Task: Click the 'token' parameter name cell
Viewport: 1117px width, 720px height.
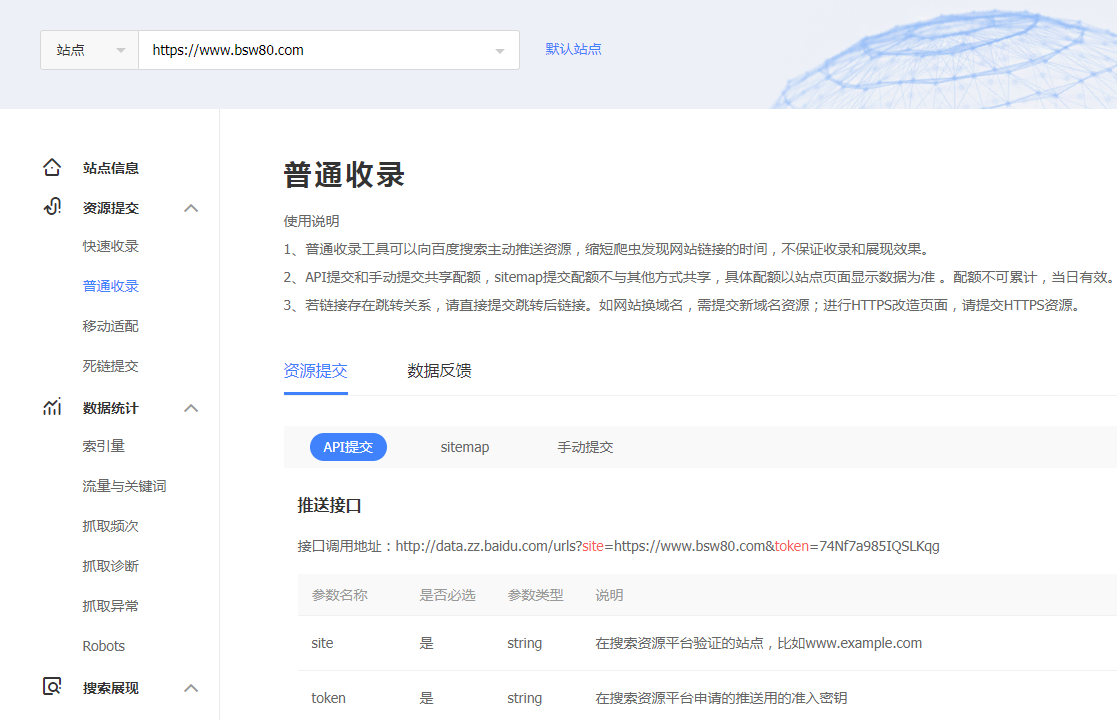Action: [328, 698]
